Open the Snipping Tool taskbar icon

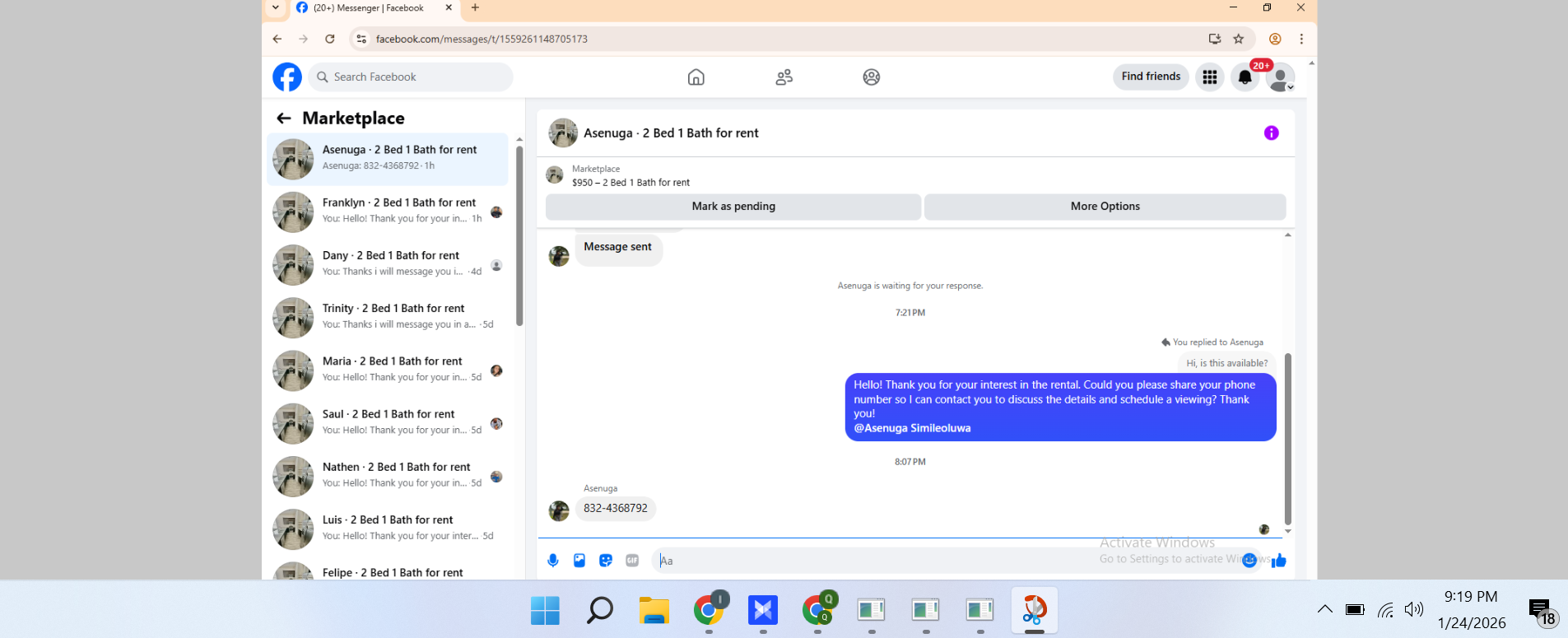pos(1035,610)
